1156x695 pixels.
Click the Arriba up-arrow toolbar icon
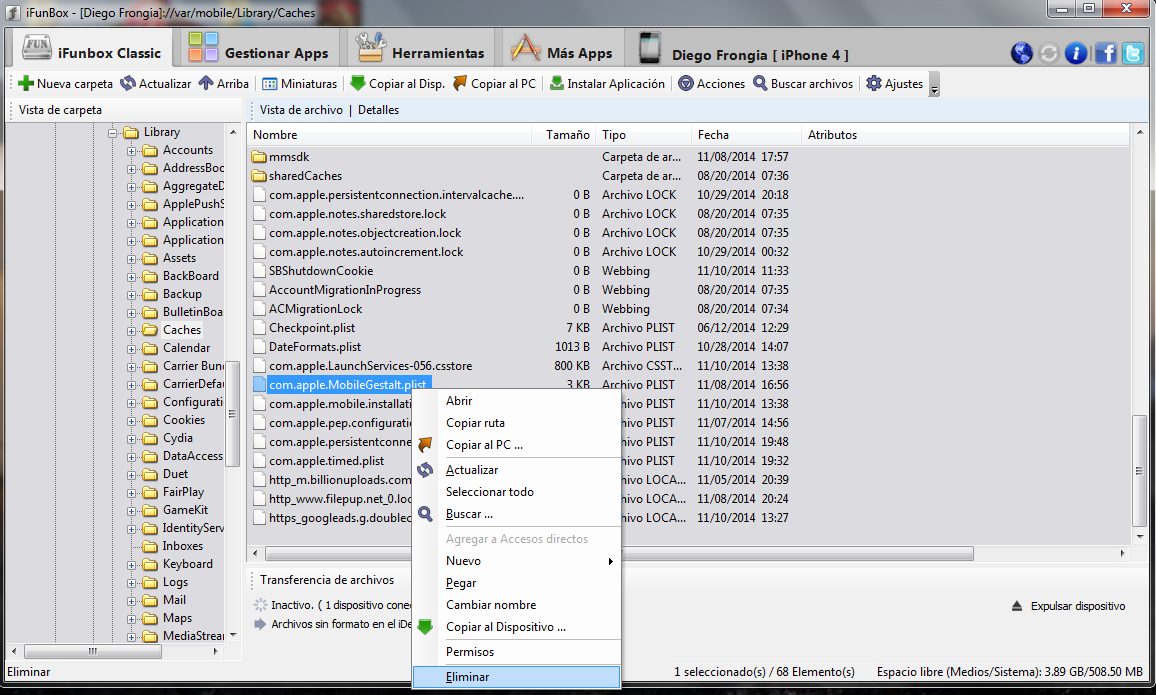point(206,84)
